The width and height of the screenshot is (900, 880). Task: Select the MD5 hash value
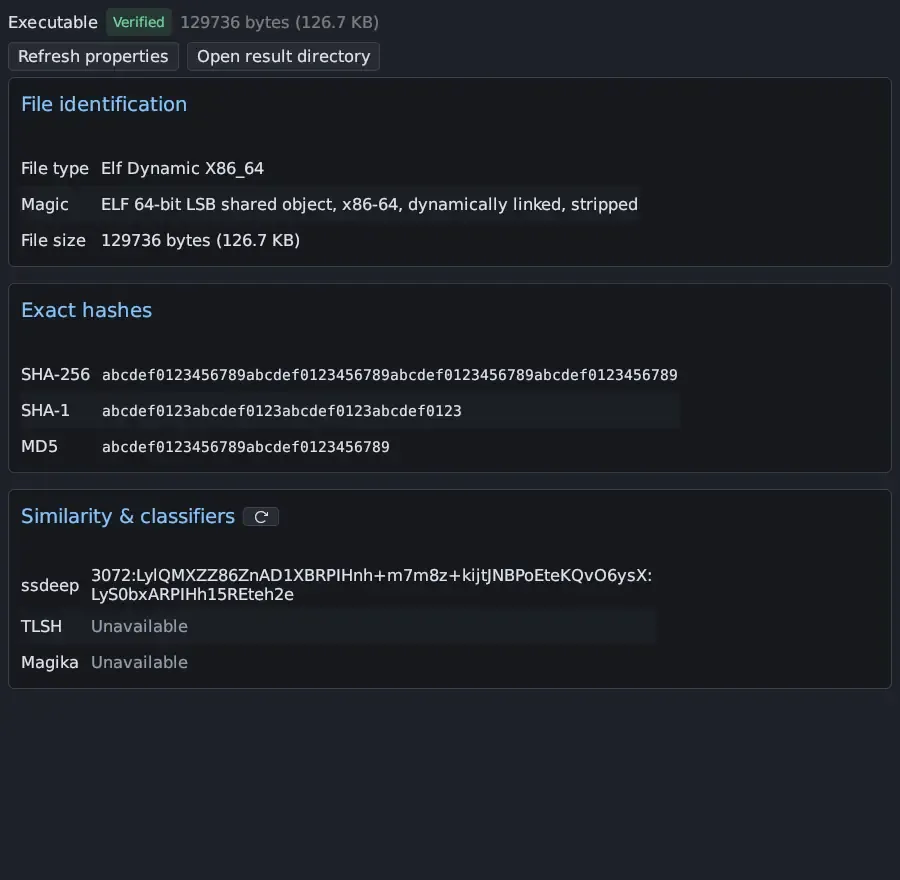(x=246, y=447)
